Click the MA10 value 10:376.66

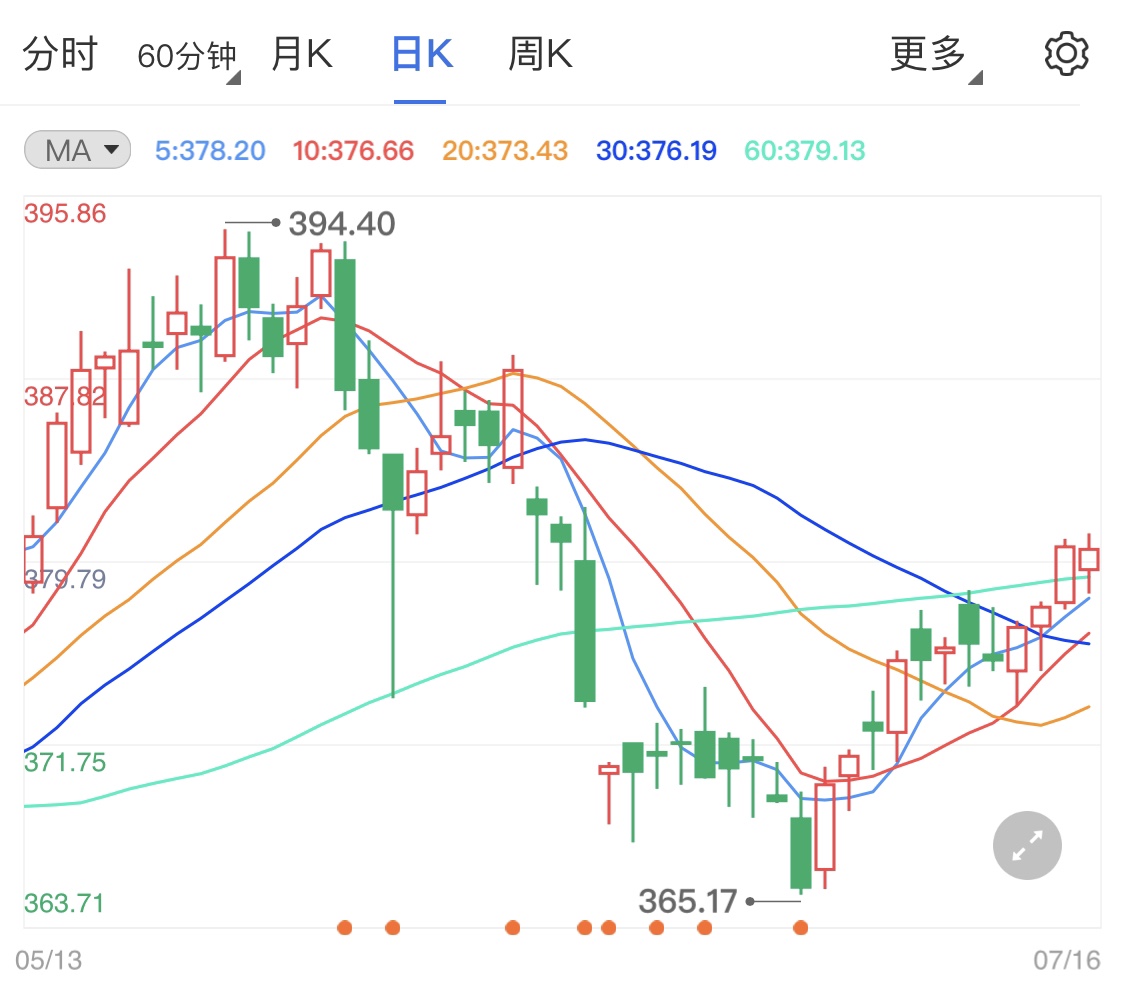click(x=353, y=151)
